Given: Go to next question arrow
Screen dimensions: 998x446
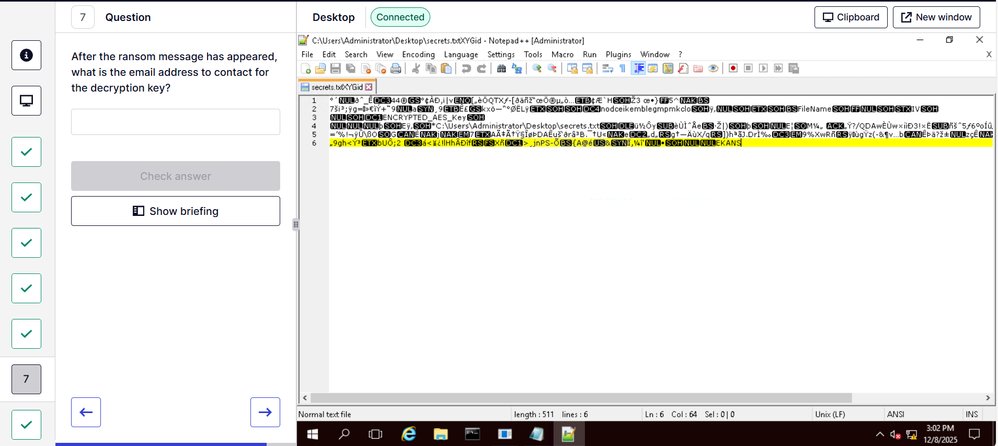Looking at the screenshot, I should (264, 411).
